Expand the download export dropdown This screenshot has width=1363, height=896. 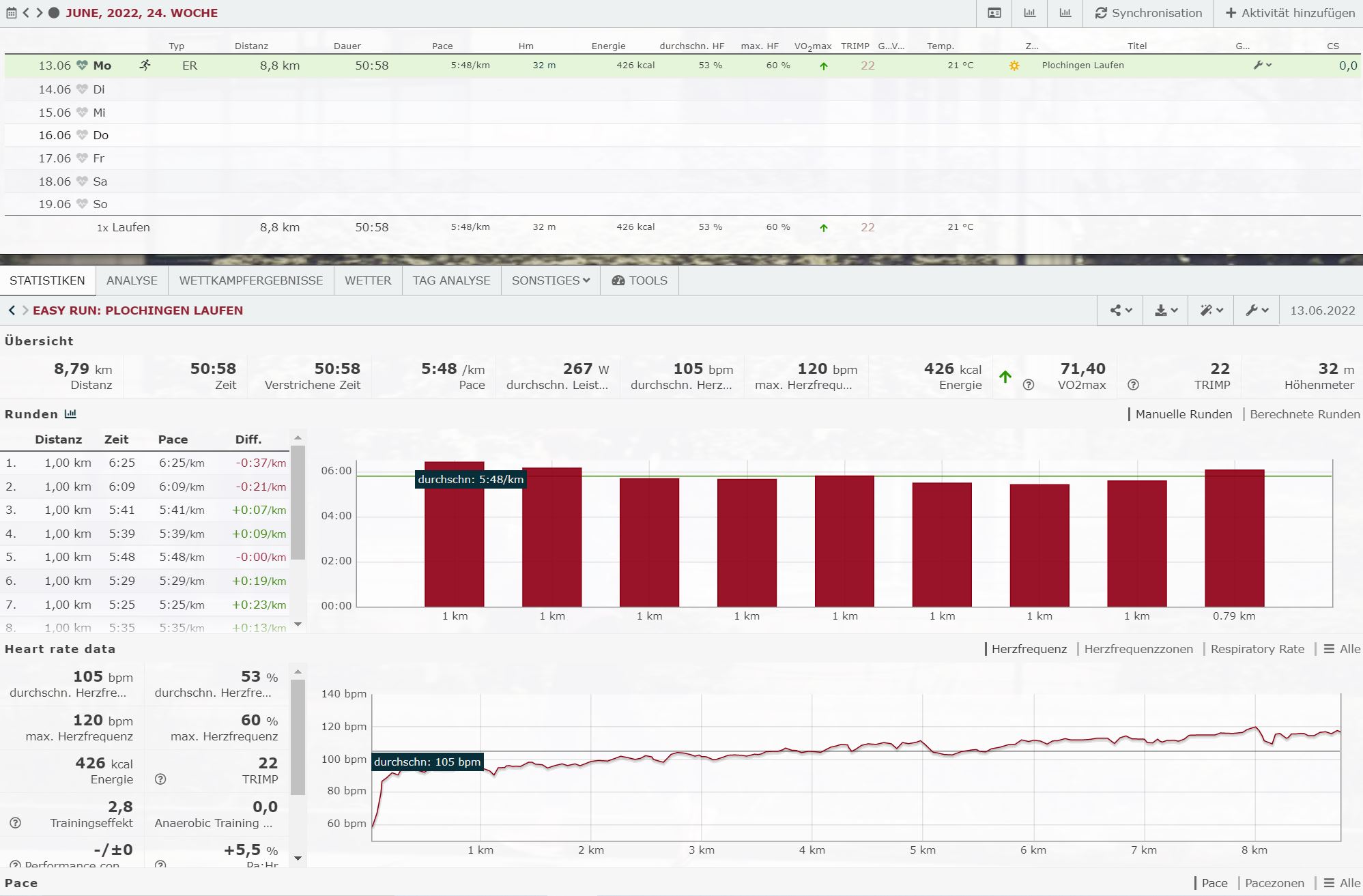click(1166, 310)
